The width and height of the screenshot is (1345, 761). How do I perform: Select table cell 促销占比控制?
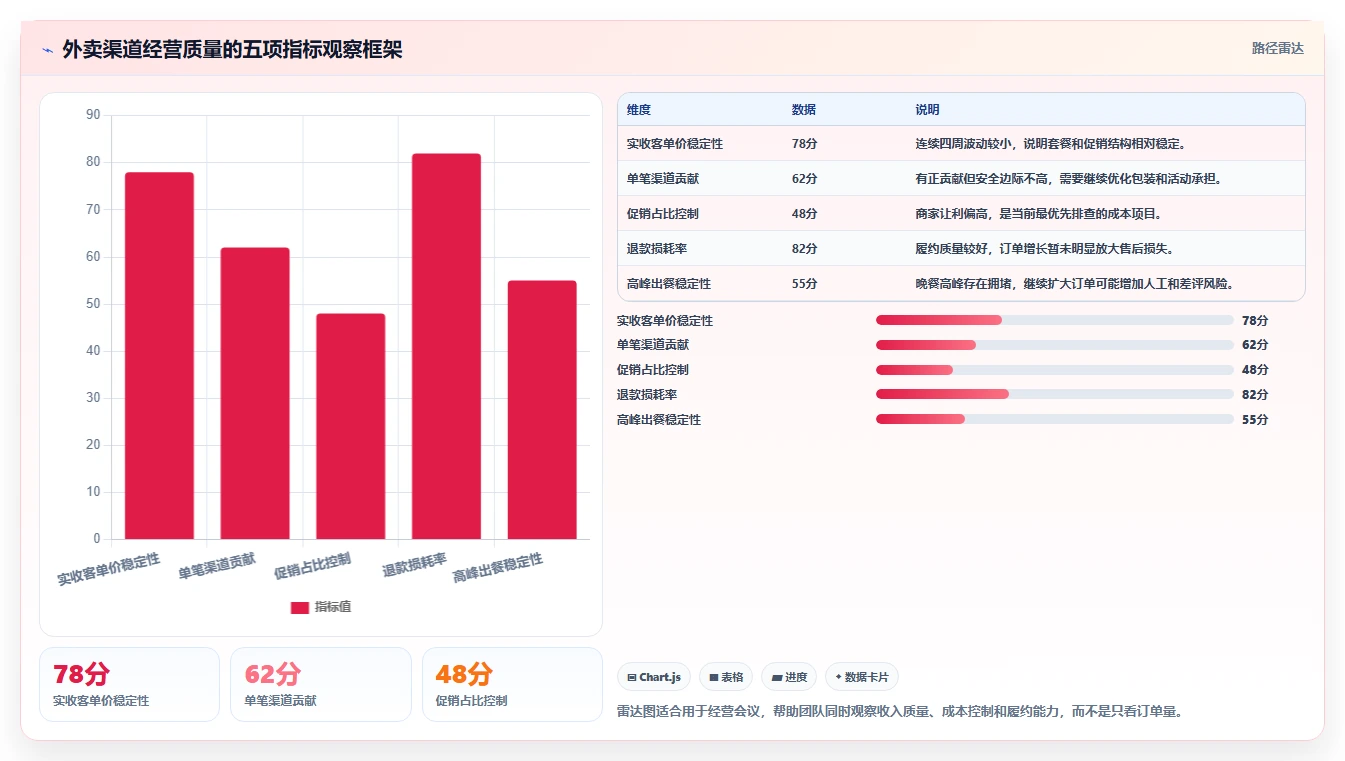(x=663, y=214)
